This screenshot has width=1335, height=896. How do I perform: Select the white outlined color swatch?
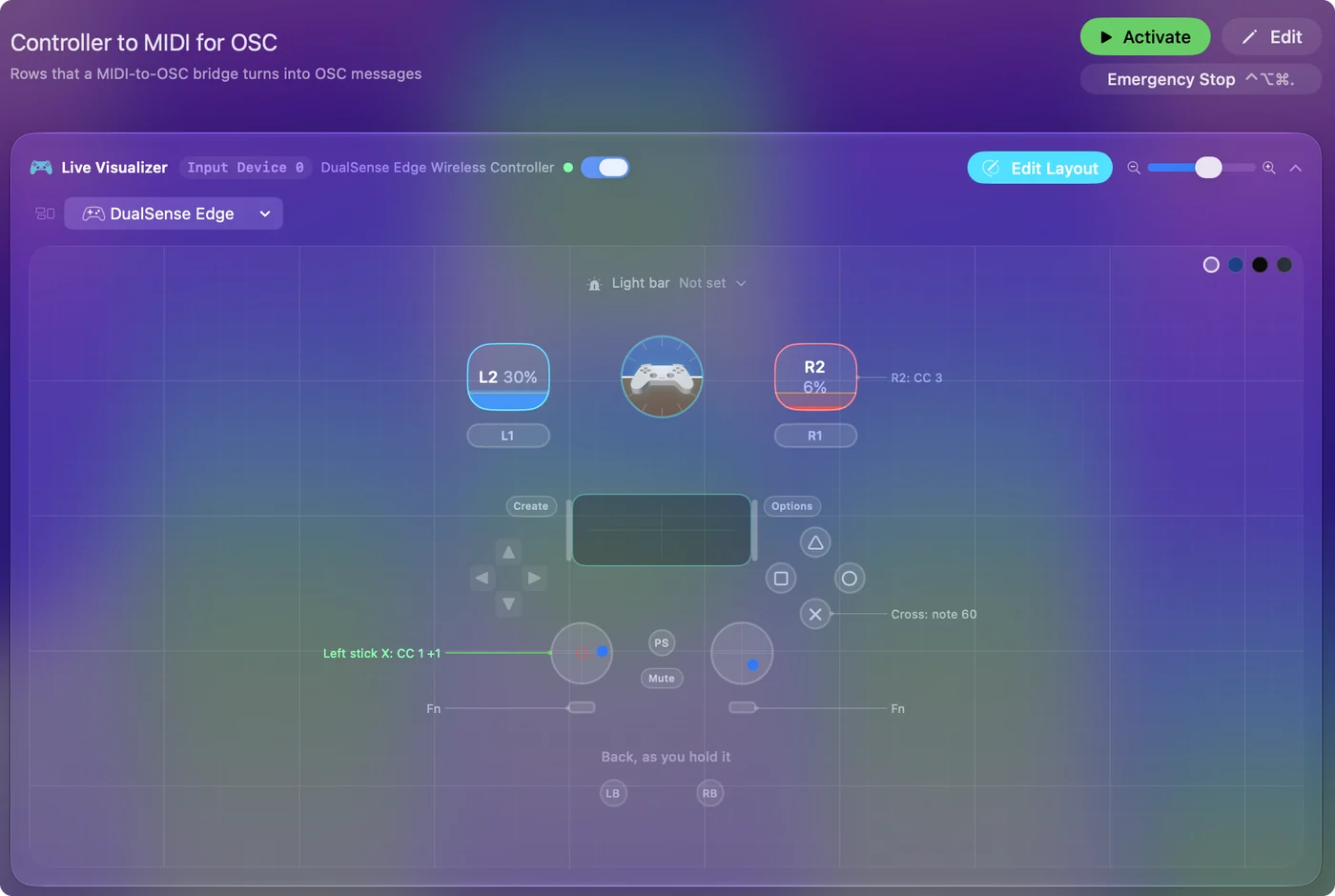pos(1211,265)
